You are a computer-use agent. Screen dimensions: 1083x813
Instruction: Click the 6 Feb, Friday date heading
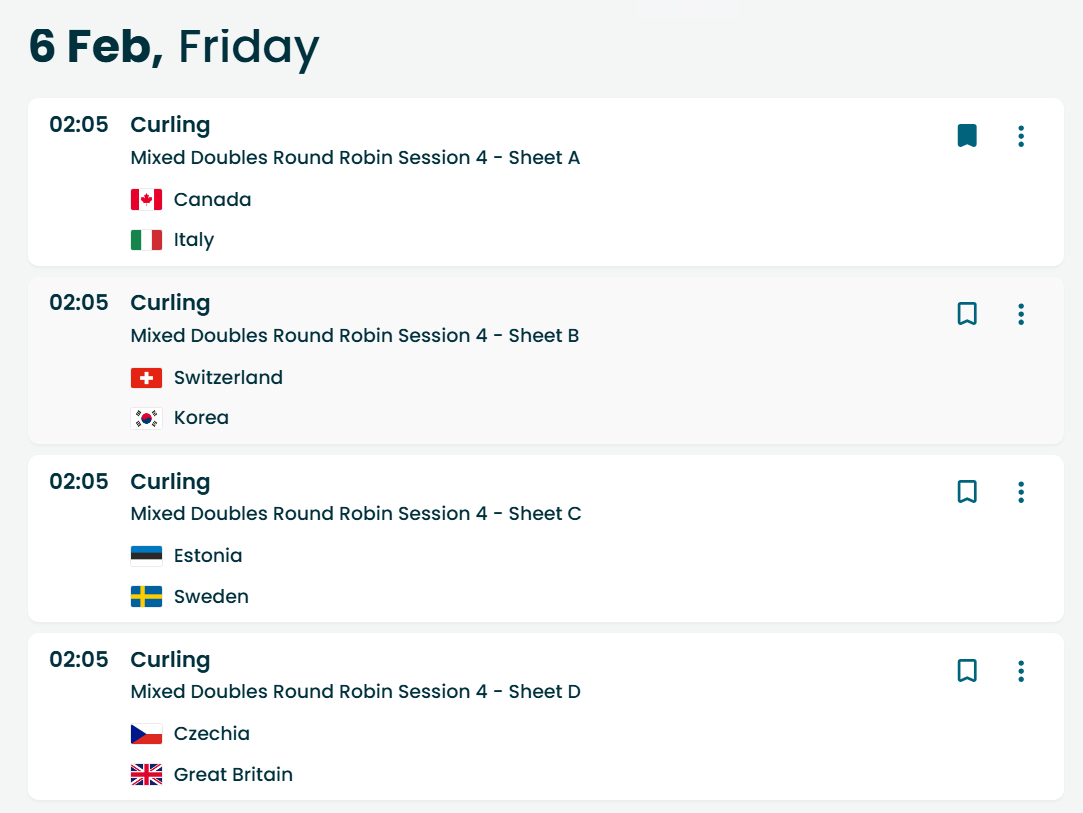(174, 47)
